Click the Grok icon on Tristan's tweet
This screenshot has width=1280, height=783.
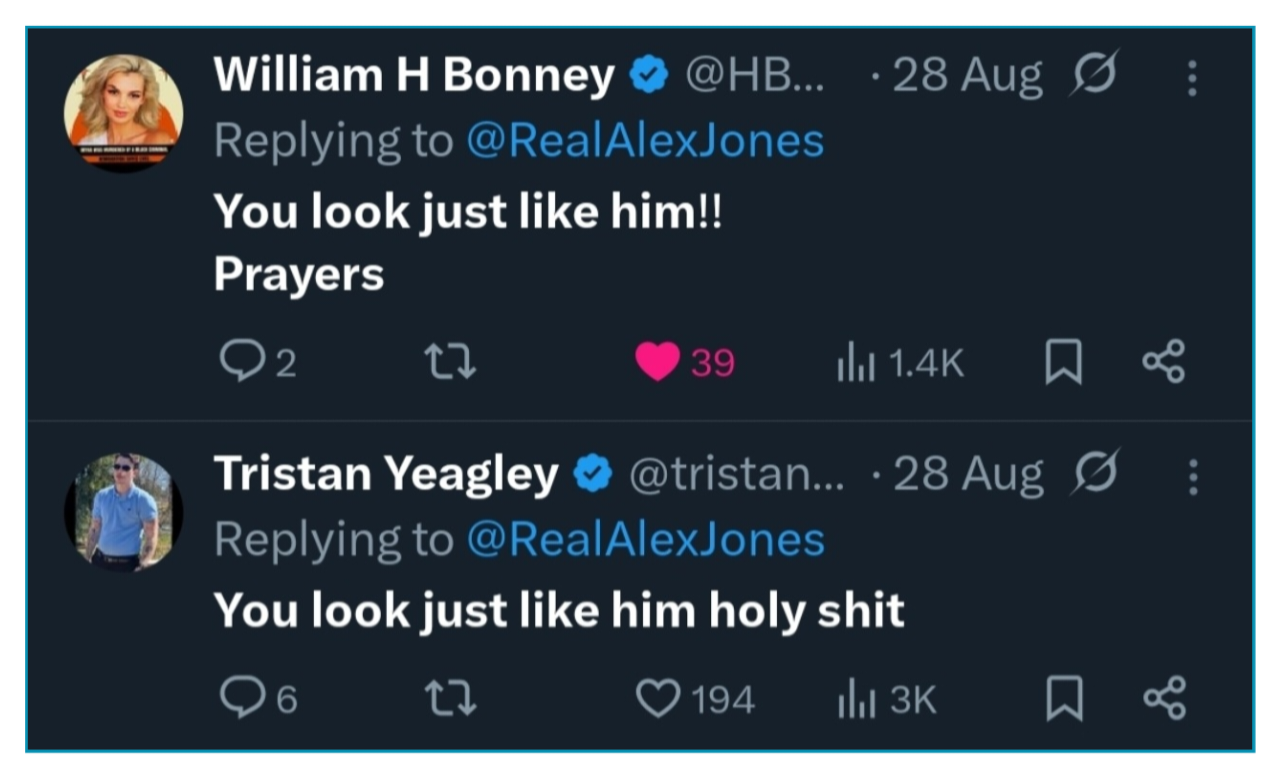click(x=1092, y=473)
